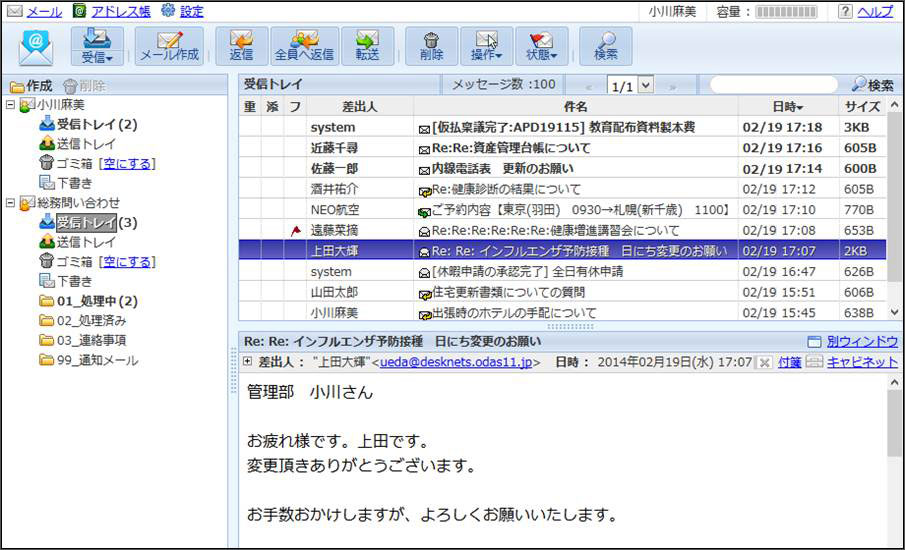
Task: Click the Reply (返信) toolbar icon
Action: coord(241,46)
